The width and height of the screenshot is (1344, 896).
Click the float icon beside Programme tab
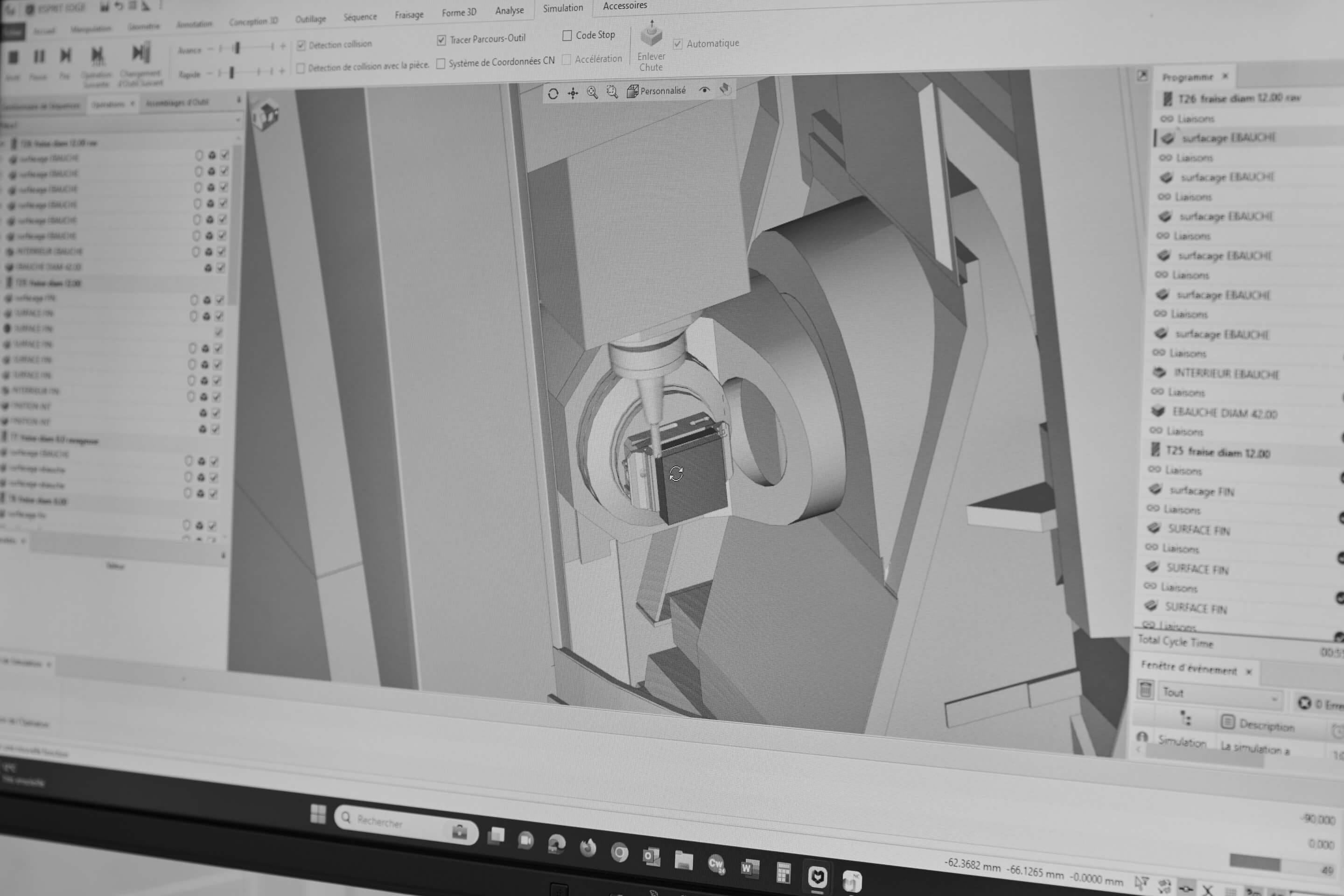click(1142, 76)
